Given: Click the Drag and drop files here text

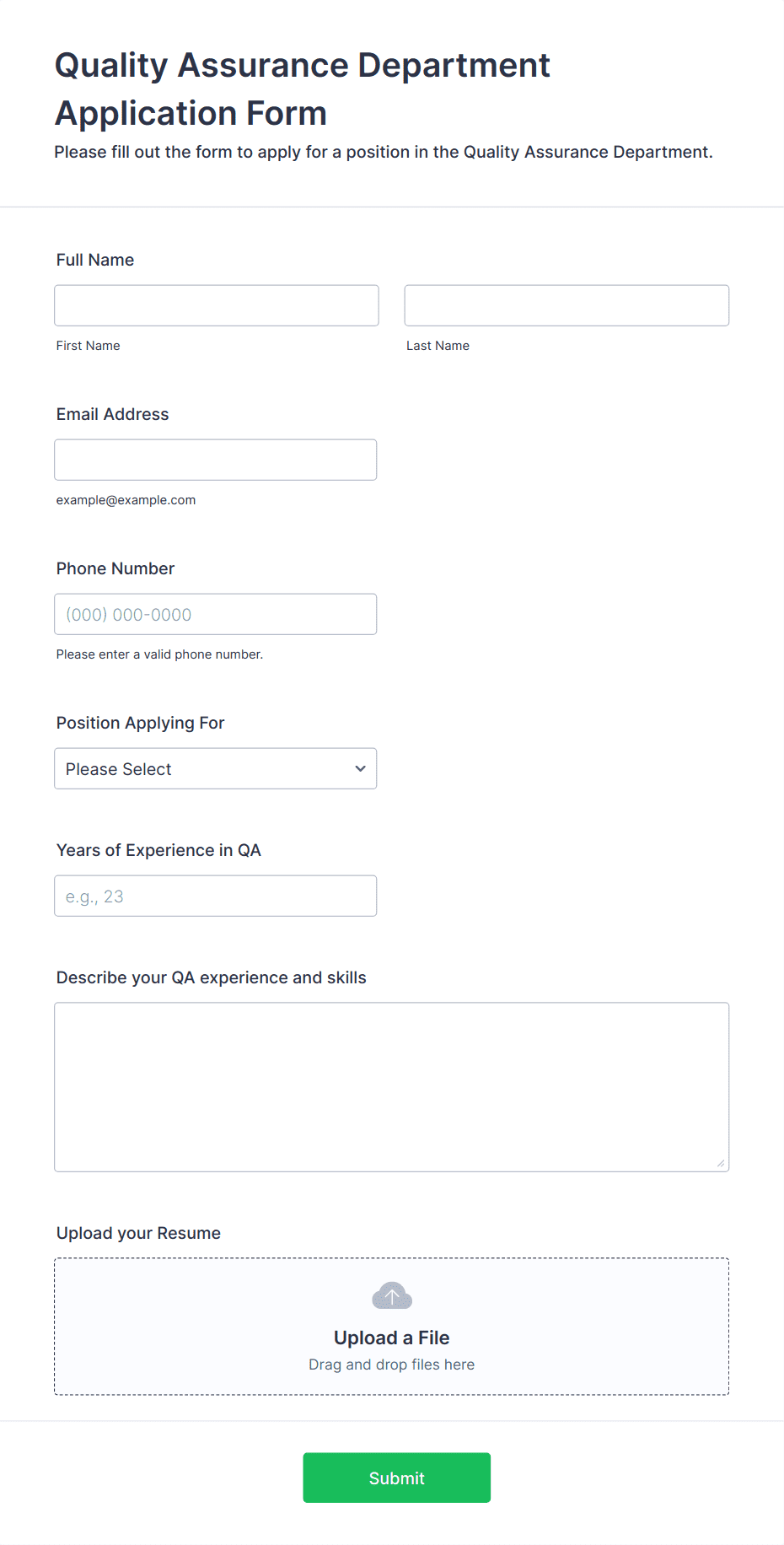Looking at the screenshot, I should click(x=392, y=1365).
